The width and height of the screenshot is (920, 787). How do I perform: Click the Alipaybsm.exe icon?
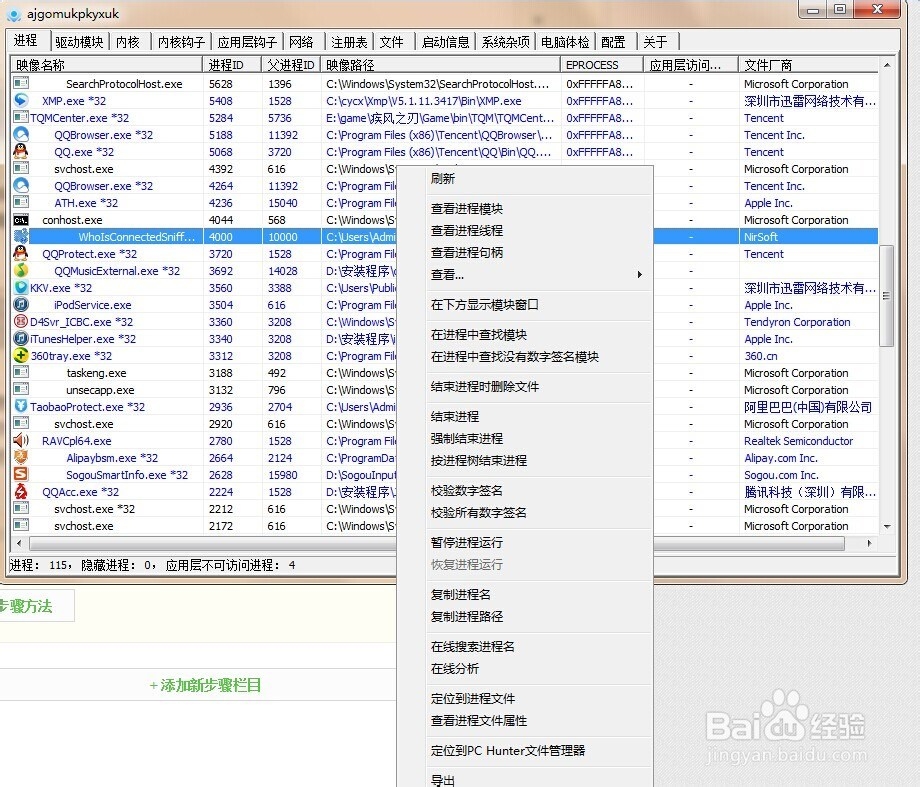tap(21, 457)
